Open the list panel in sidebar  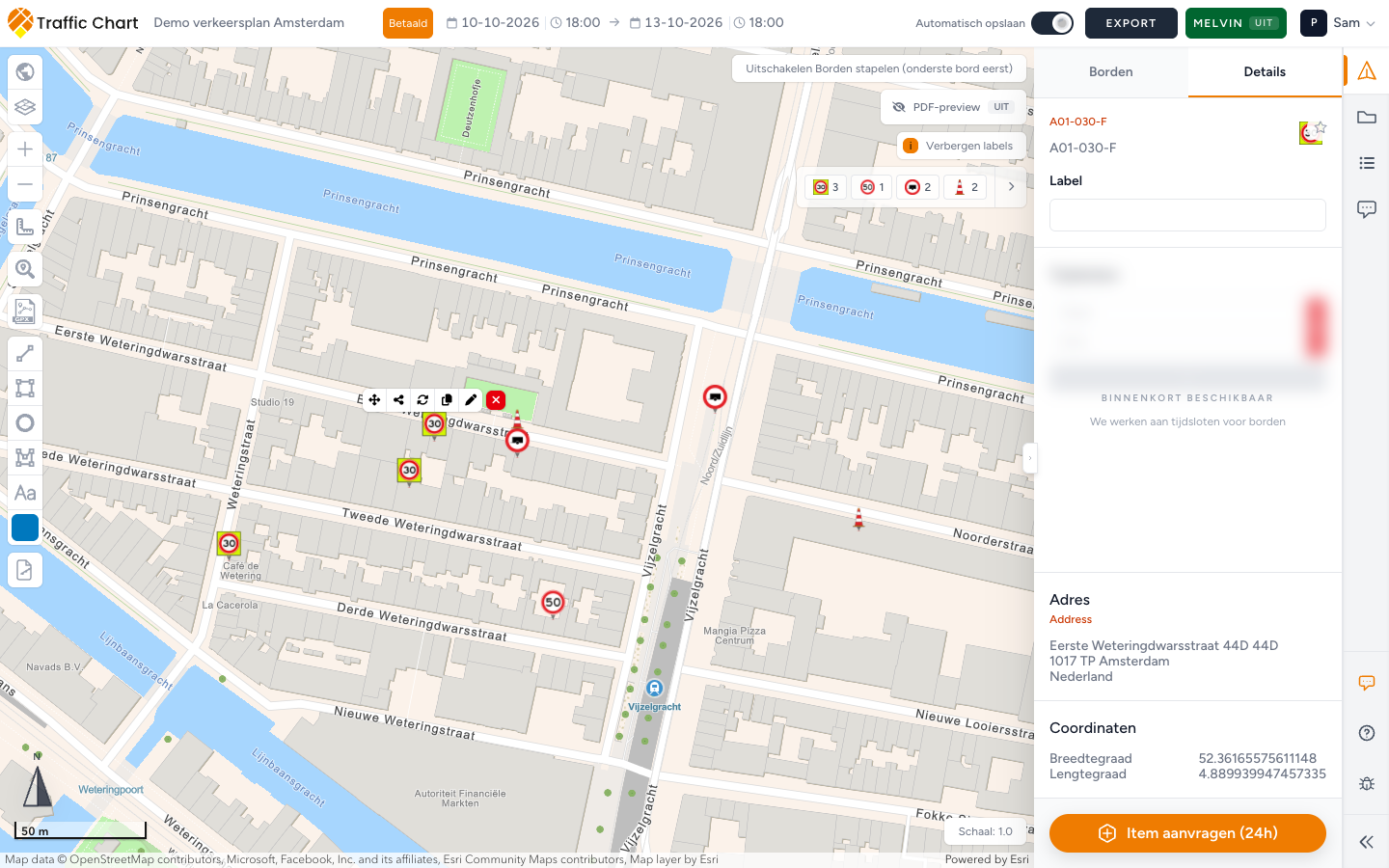point(1367,163)
